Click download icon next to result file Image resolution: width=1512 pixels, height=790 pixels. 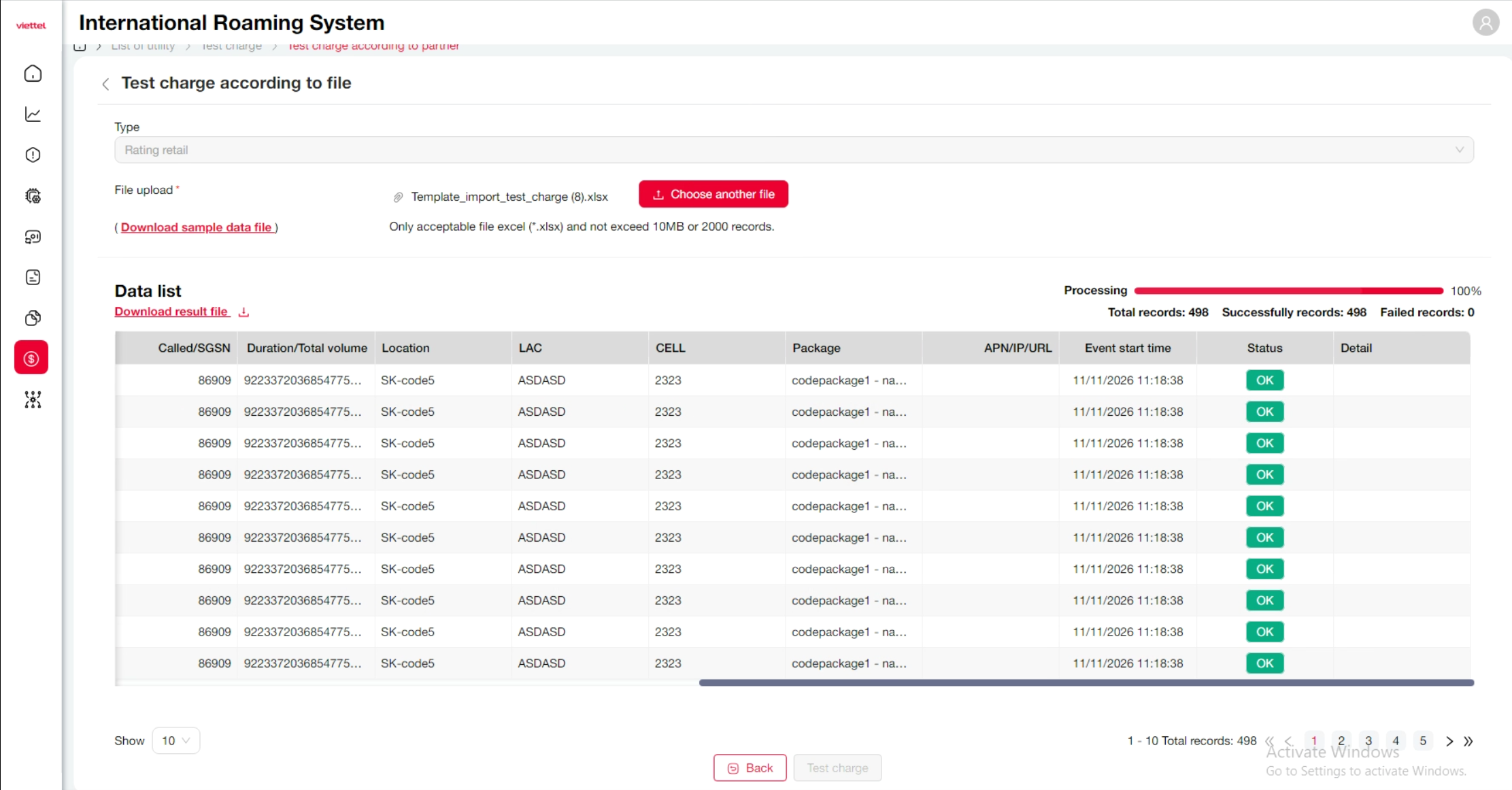coord(243,312)
